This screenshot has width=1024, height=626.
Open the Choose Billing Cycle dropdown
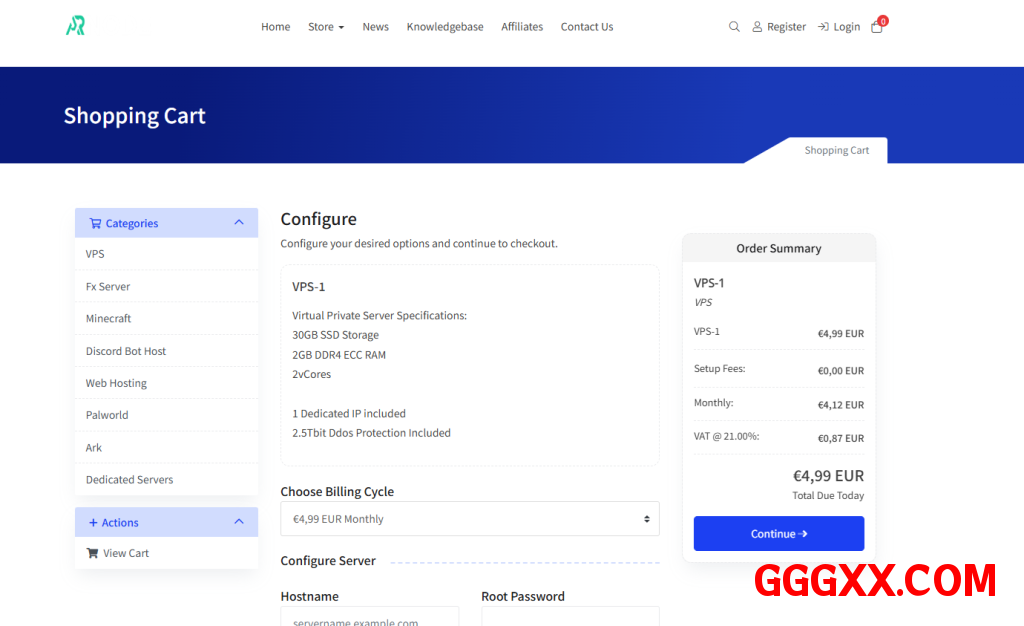[x=469, y=519]
